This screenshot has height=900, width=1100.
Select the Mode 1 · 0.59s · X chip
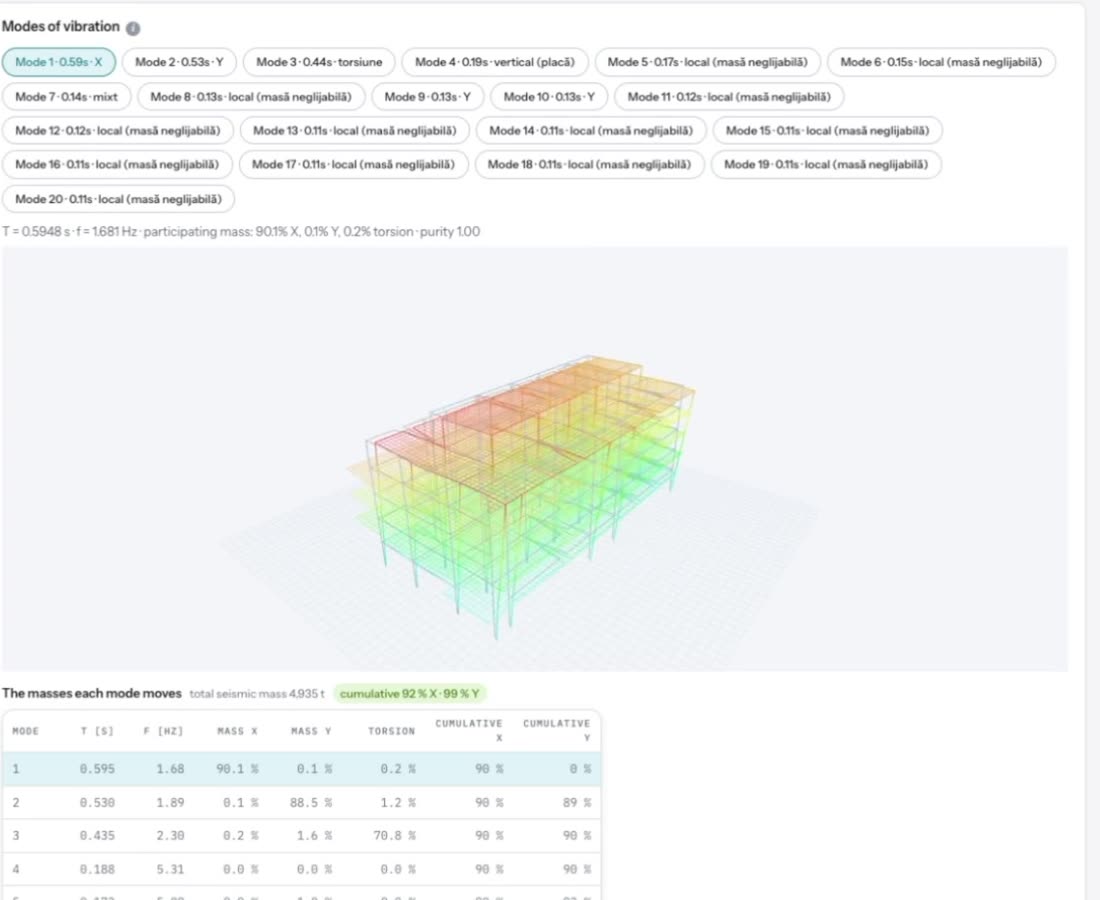59,62
